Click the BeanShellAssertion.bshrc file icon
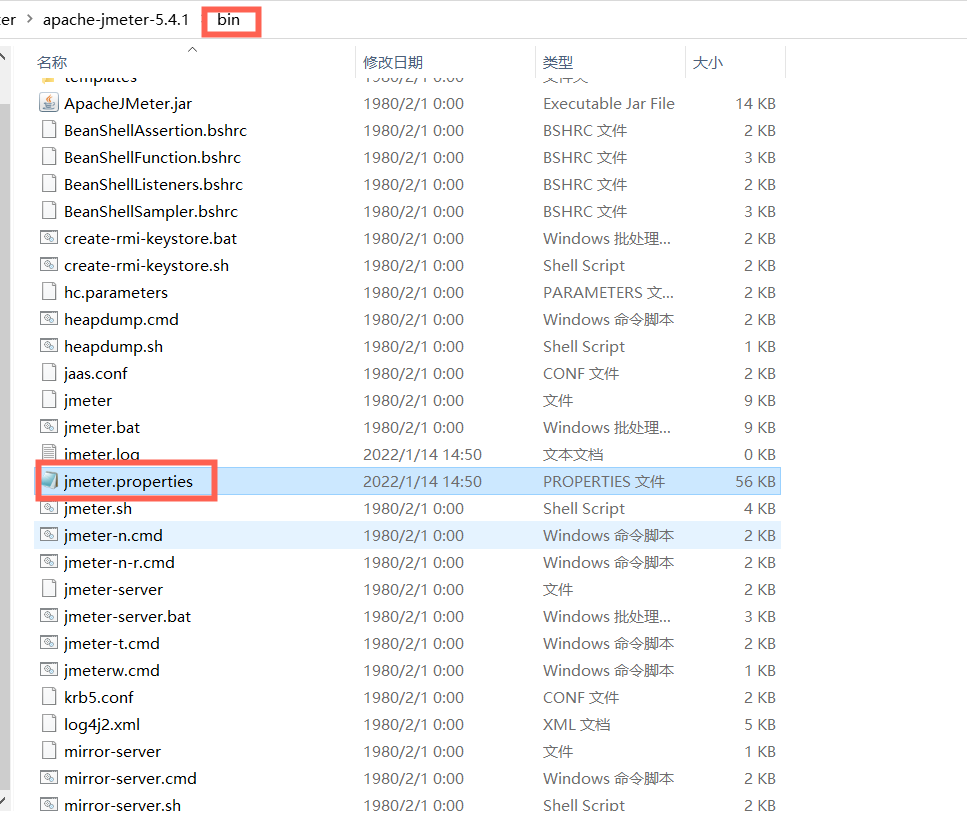 tap(49, 130)
